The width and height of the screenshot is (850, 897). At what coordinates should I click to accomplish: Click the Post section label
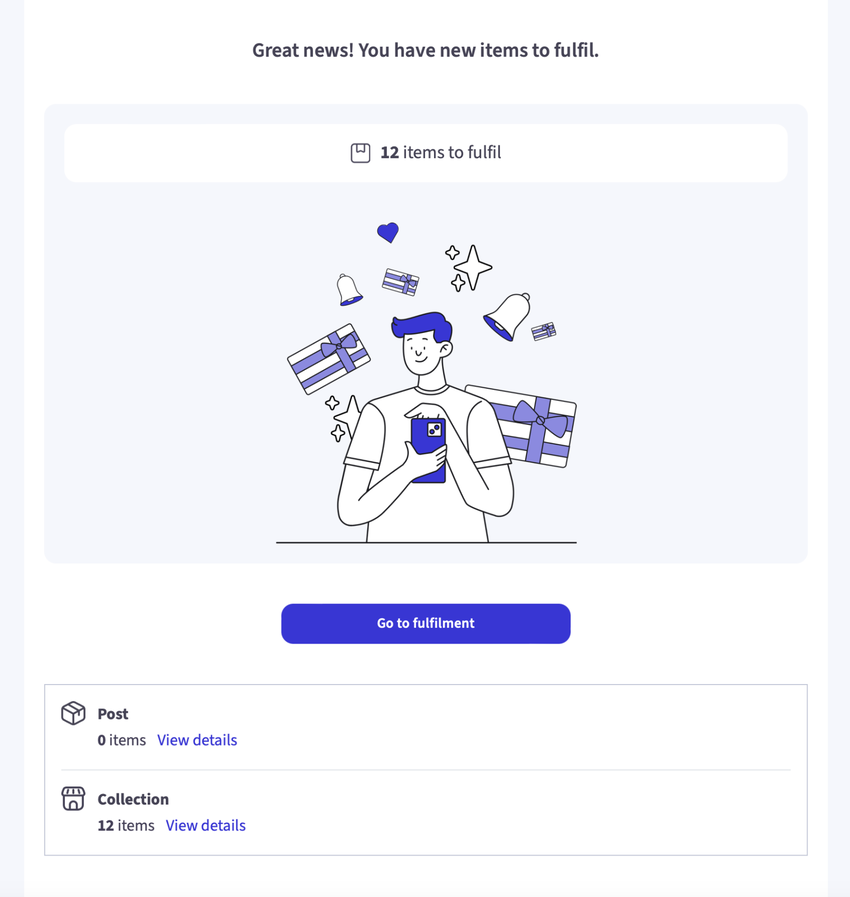click(113, 714)
